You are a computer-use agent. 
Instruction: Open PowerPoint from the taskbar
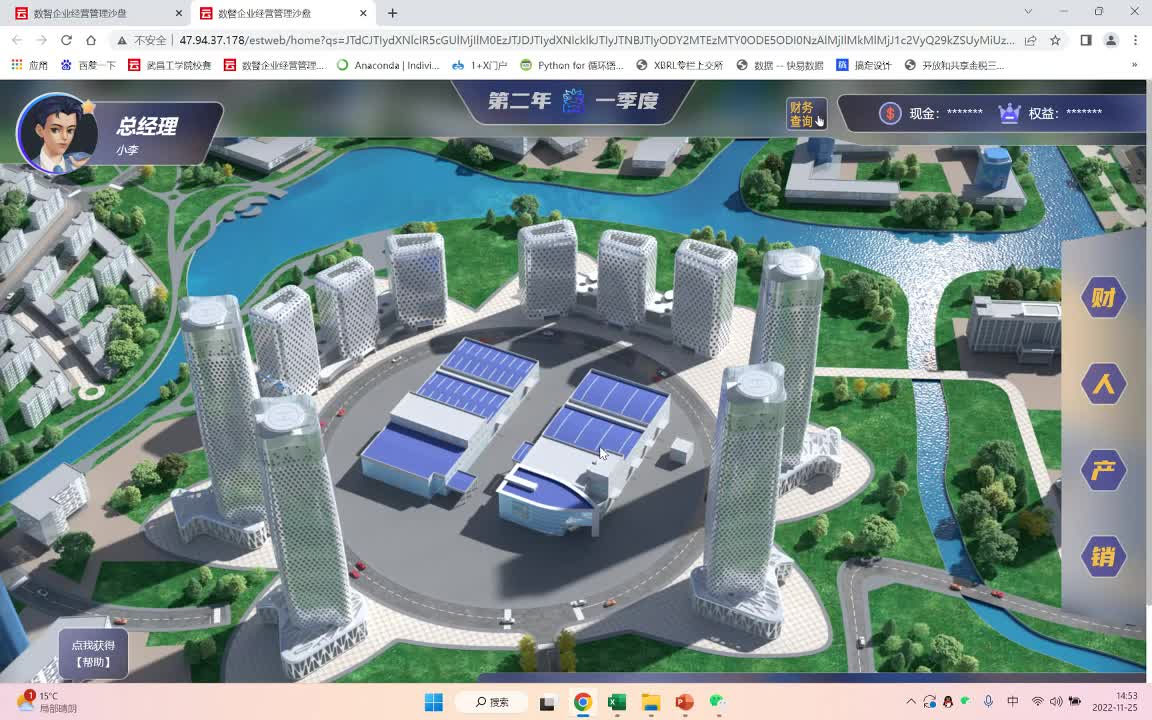pyautogui.click(x=684, y=702)
